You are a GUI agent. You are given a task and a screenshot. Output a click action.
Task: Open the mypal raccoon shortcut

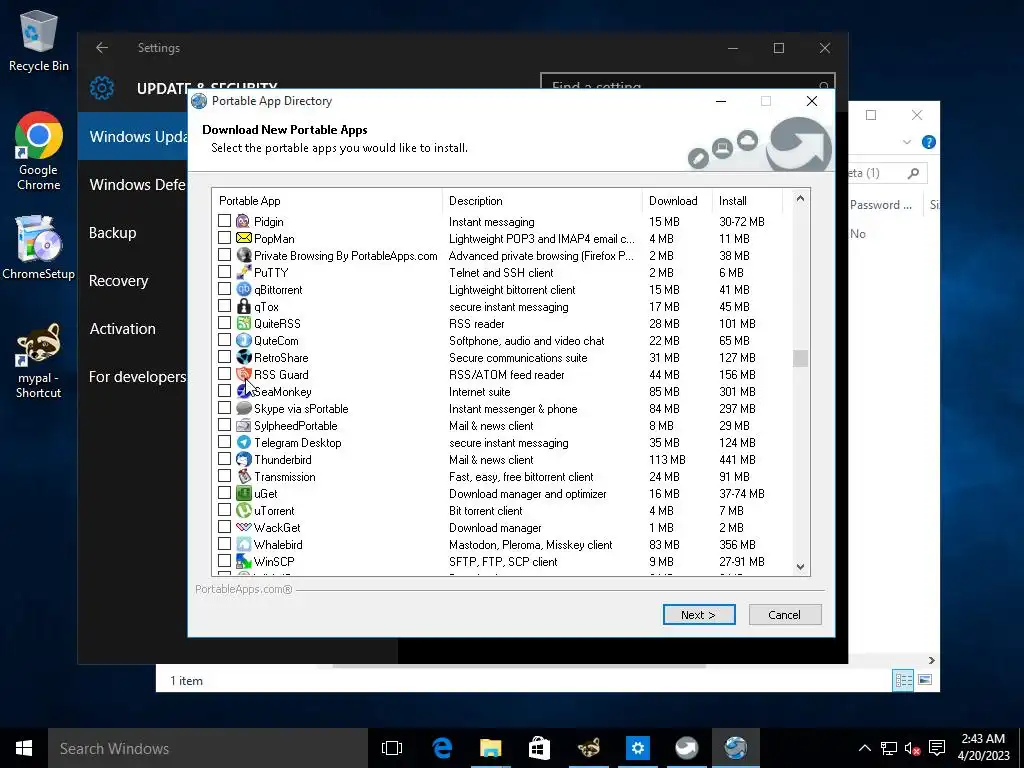(39, 360)
